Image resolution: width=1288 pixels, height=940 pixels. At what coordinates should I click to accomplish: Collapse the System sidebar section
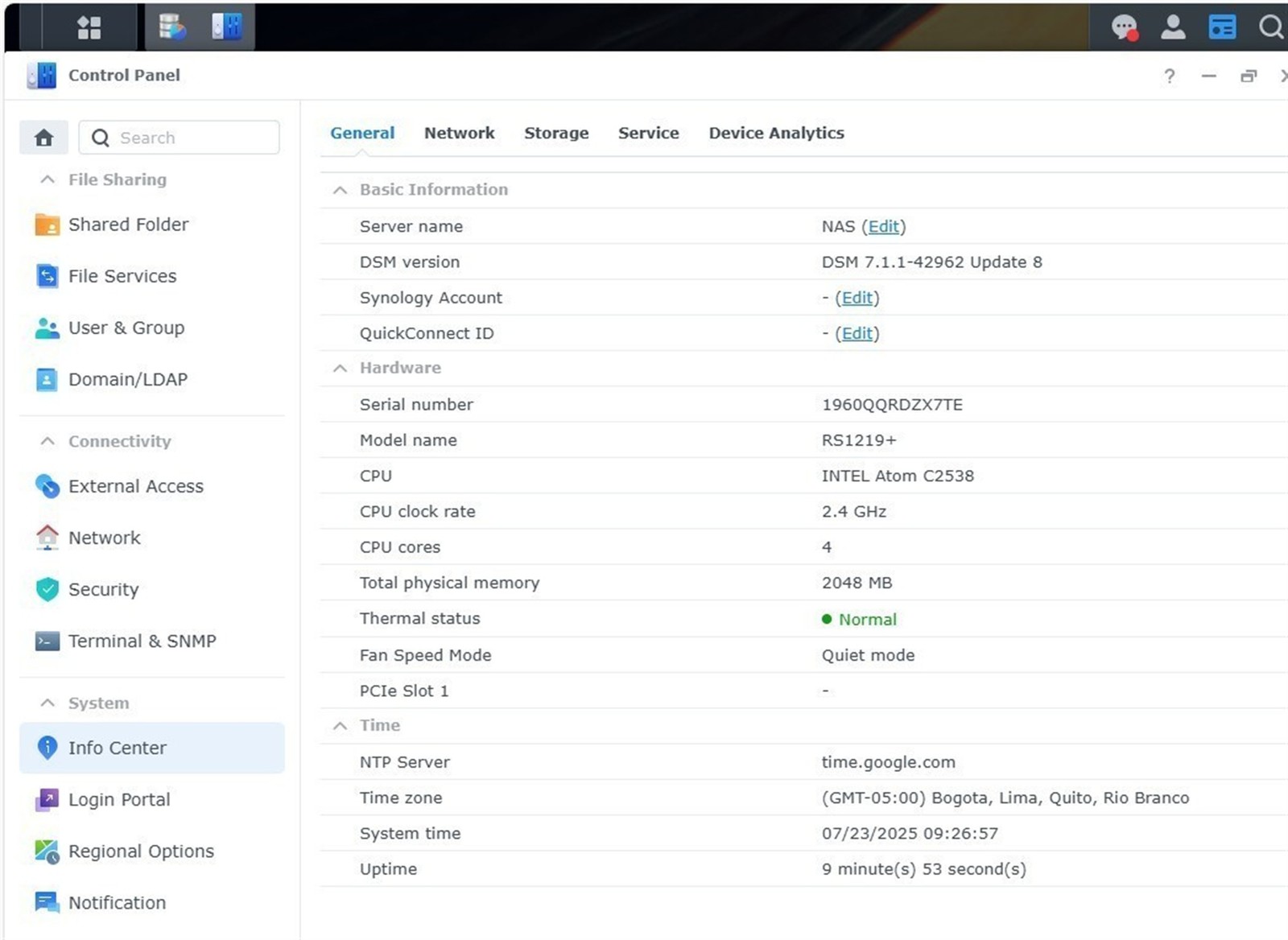47,703
